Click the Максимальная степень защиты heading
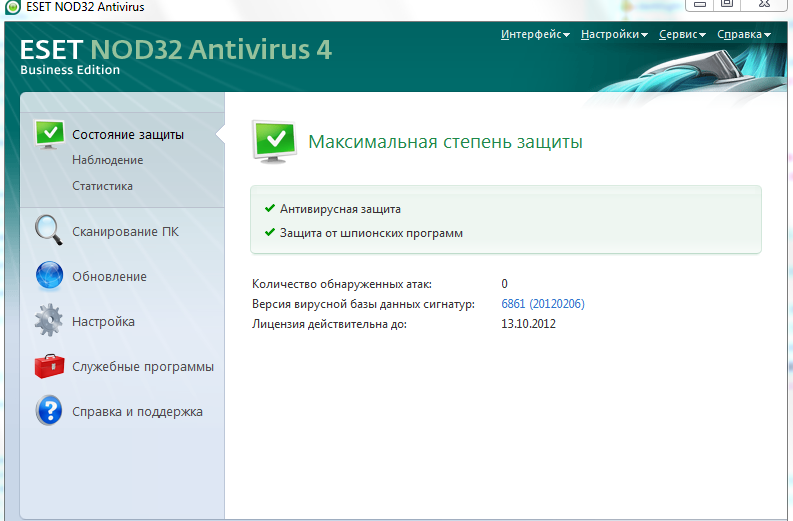The image size is (793, 521). tap(446, 142)
